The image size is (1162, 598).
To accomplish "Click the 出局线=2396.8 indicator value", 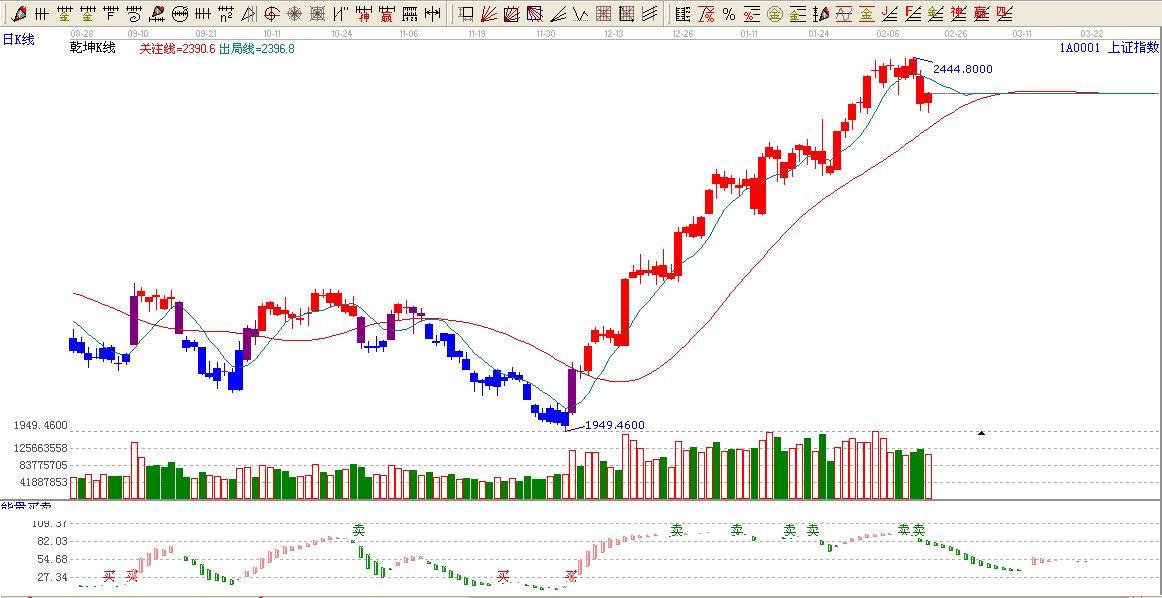I will (x=256, y=48).
